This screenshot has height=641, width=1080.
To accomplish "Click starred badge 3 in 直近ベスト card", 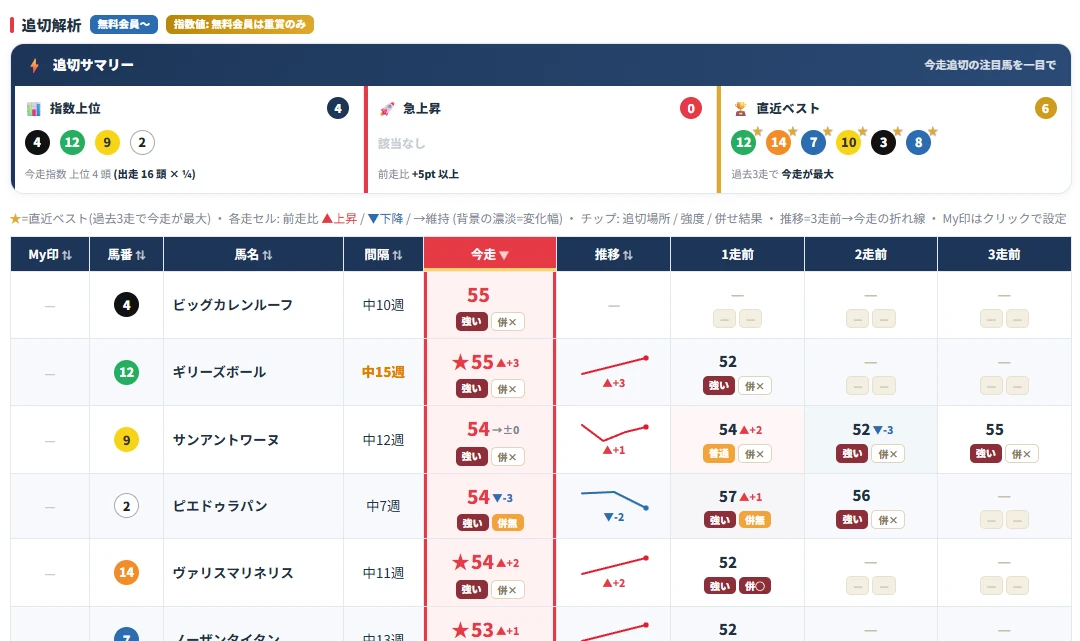I will point(884,143).
